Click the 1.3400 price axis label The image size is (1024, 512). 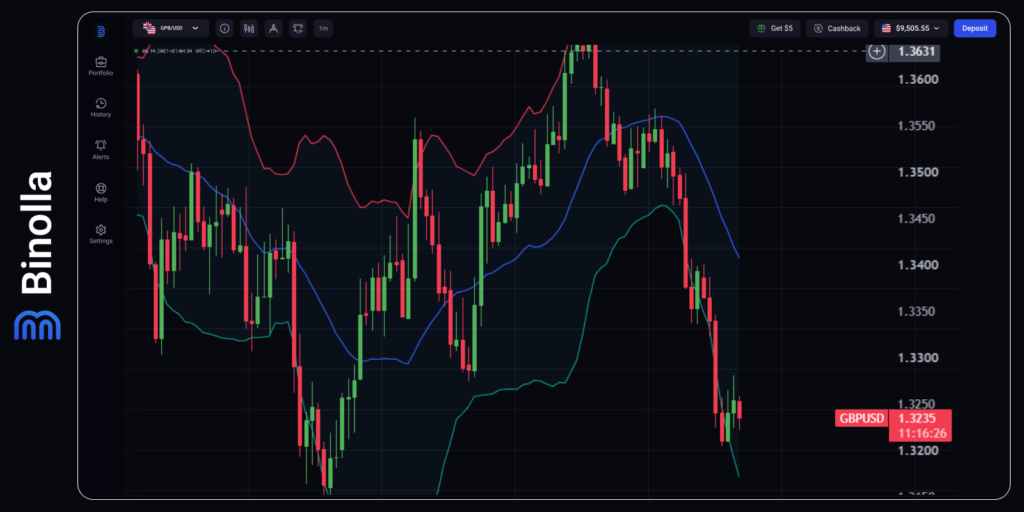919,264
